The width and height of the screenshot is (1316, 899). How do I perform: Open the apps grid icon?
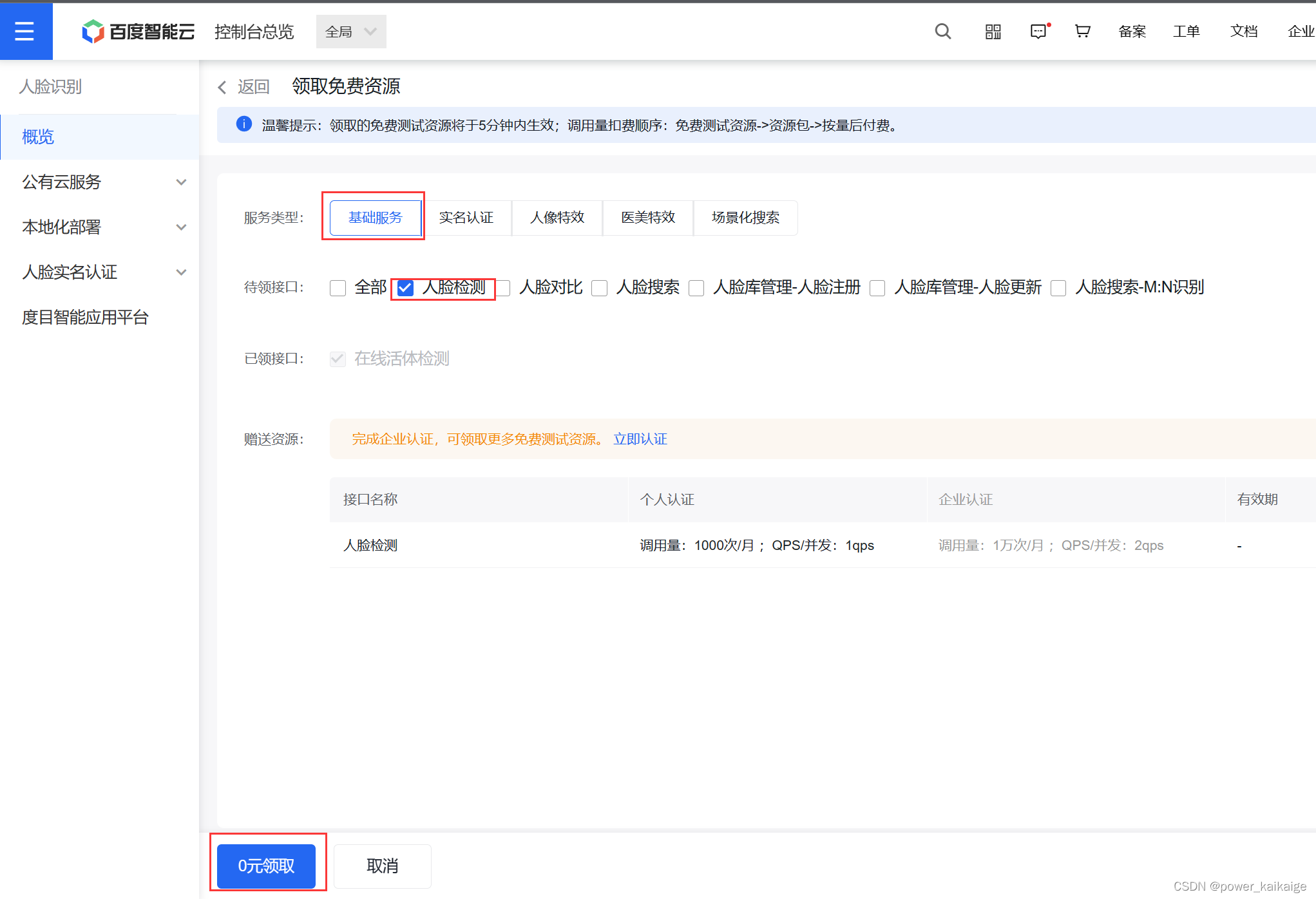[993, 31]
